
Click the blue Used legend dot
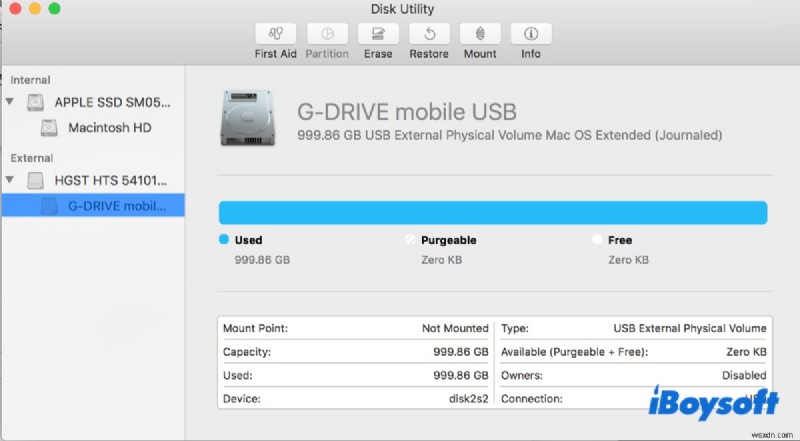pyautogui.click(x=223, y=239)
